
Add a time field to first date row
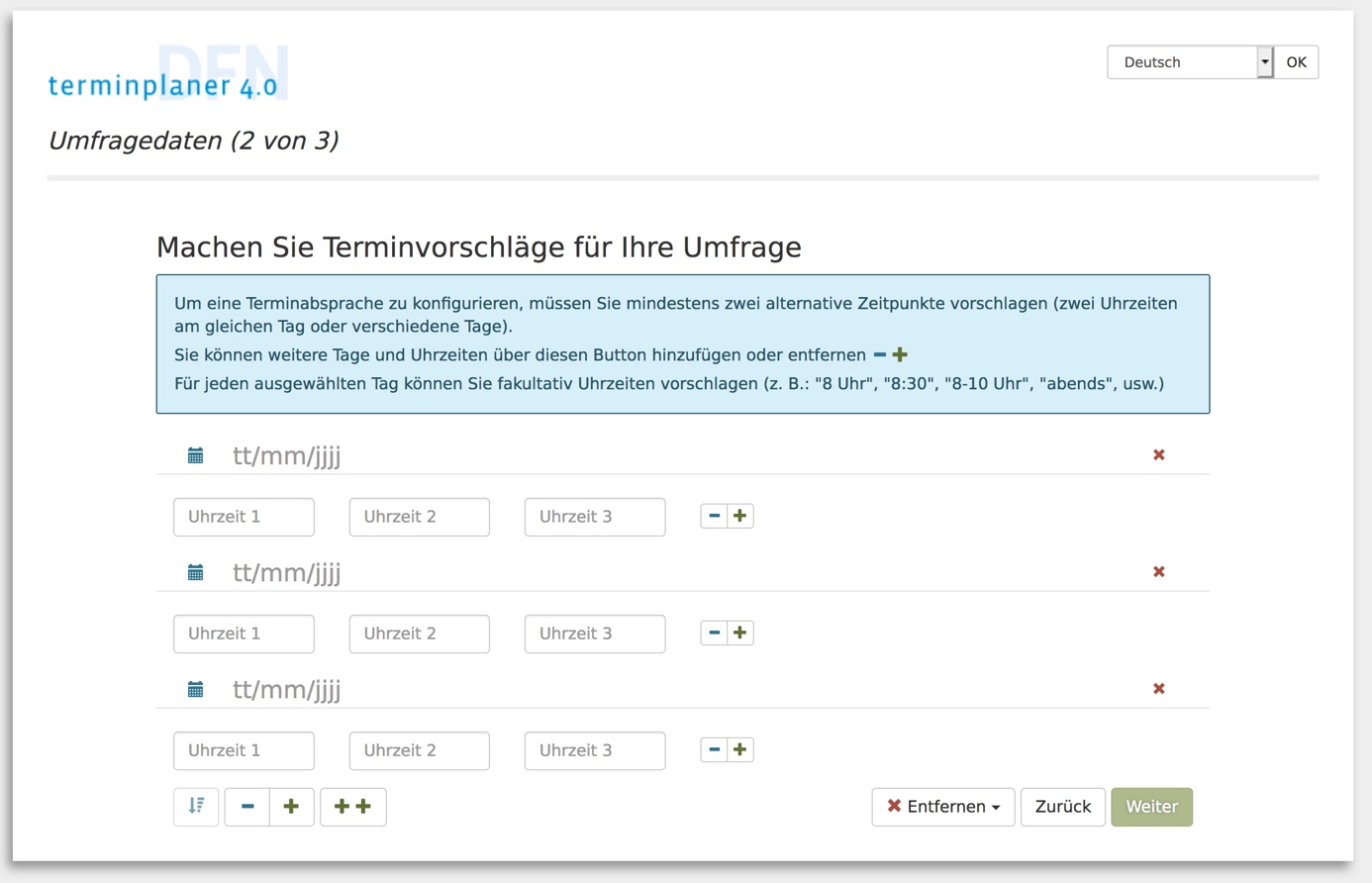pos(739,516)
